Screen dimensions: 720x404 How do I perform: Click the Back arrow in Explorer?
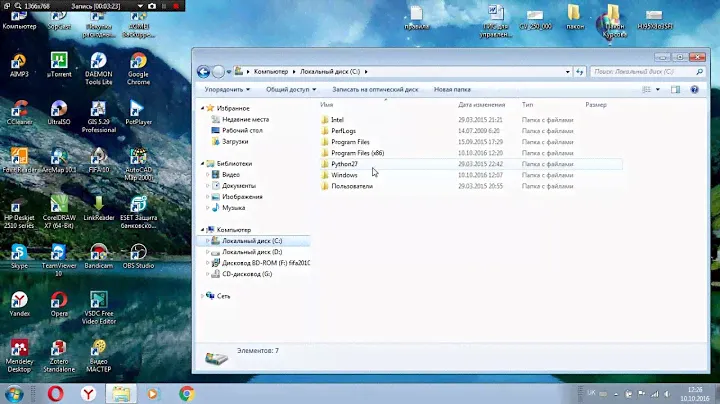point(204,72)
